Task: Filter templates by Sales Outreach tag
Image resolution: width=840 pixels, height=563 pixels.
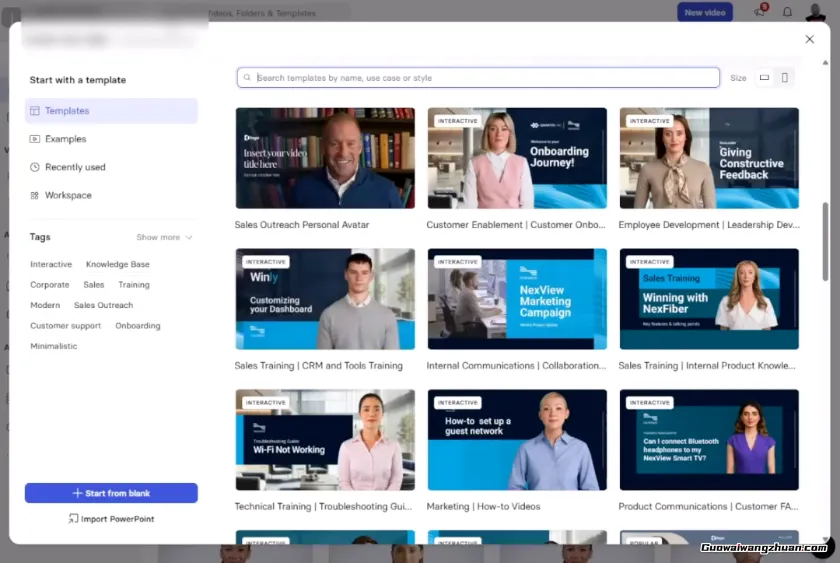Action: [x=103, y=305]
